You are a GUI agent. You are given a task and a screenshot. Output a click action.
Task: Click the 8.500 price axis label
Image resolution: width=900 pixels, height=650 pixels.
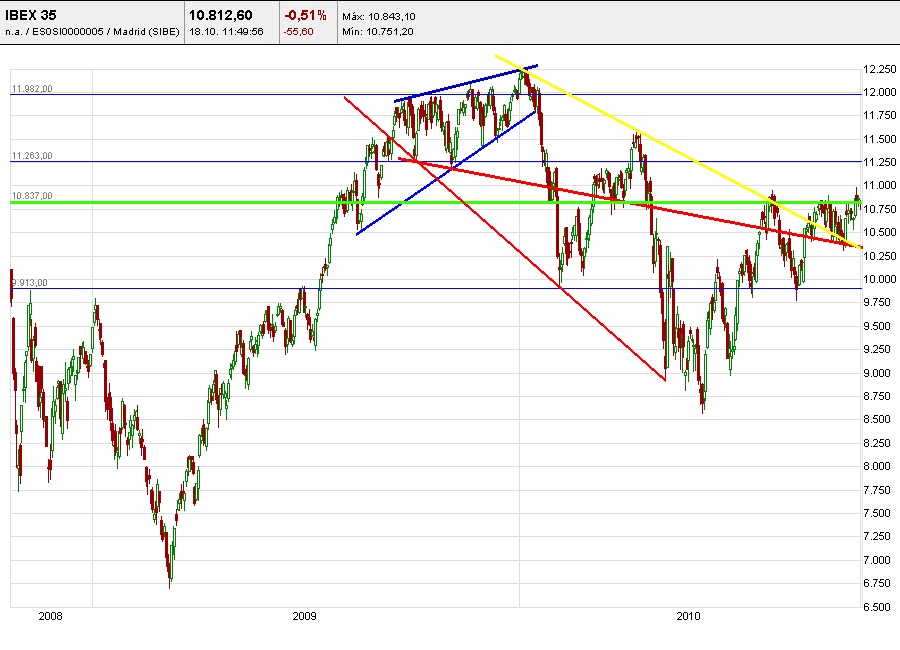(877, 419)
